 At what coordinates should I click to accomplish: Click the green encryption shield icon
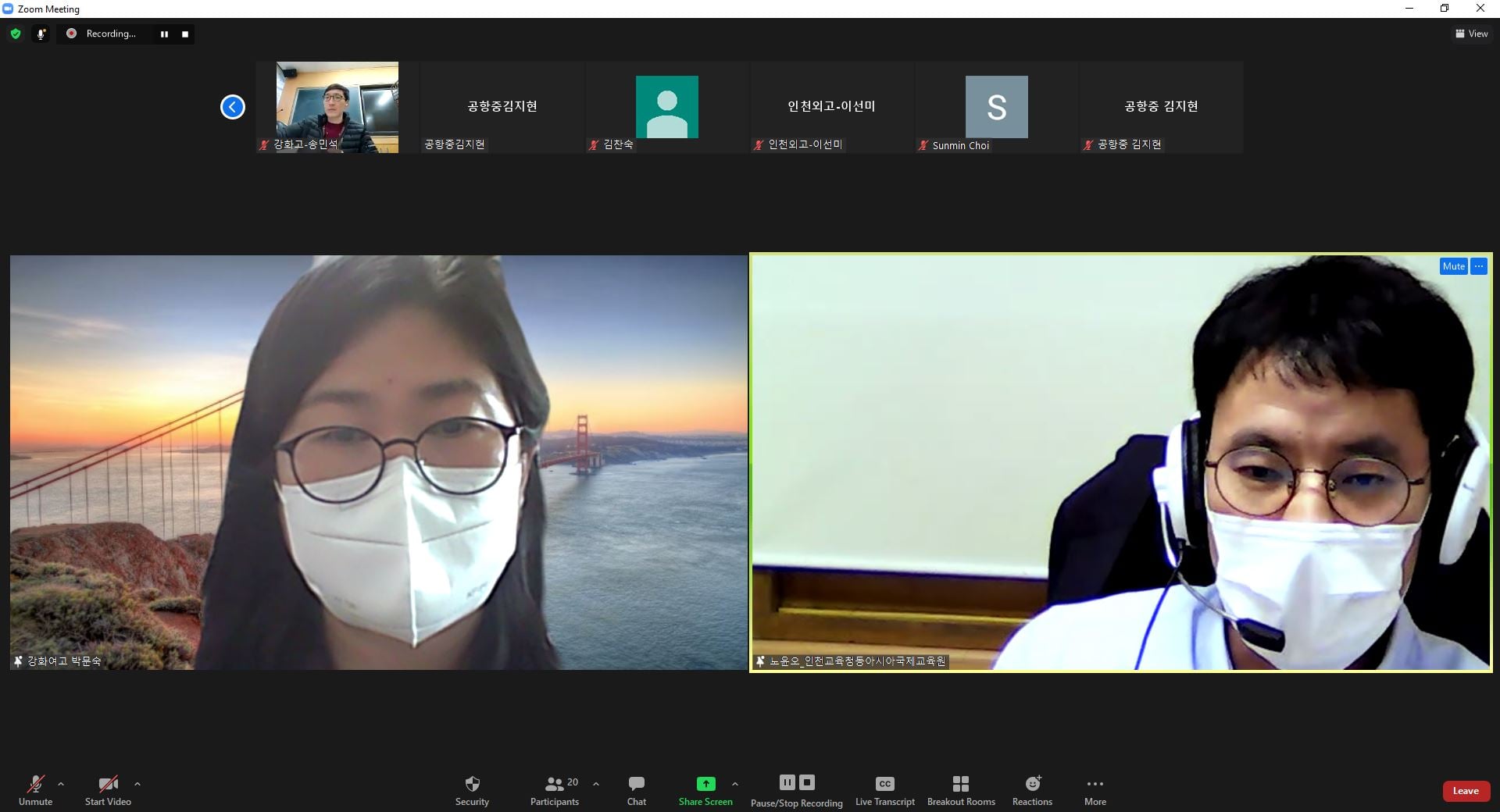(x=16, y=34)
